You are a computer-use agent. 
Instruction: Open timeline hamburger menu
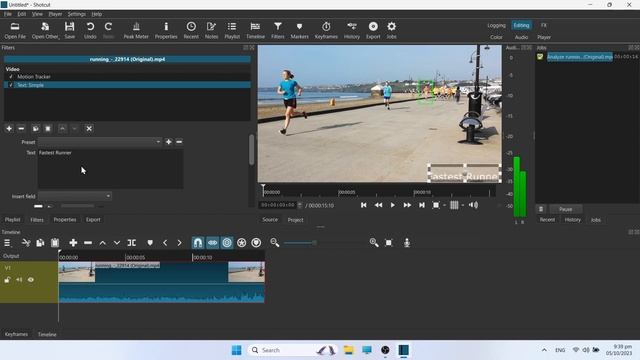[7, 243]
